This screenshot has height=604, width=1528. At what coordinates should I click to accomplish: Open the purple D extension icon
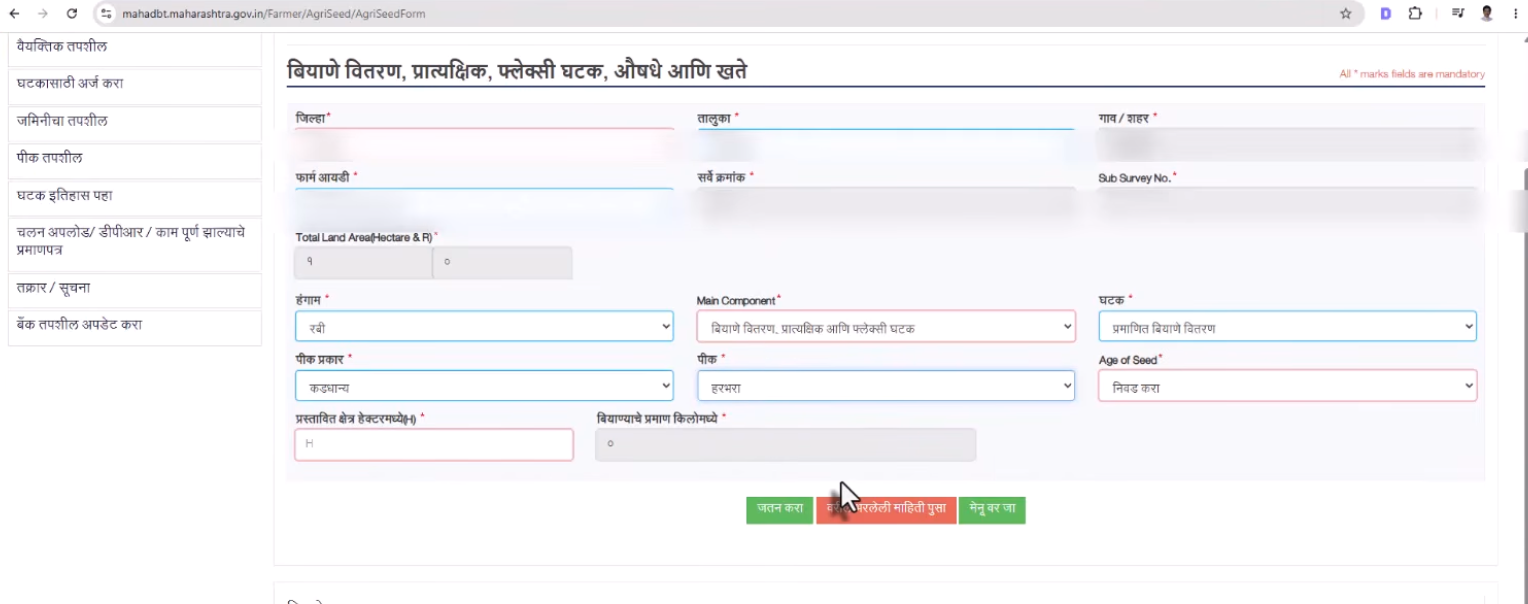(1386, 14)
